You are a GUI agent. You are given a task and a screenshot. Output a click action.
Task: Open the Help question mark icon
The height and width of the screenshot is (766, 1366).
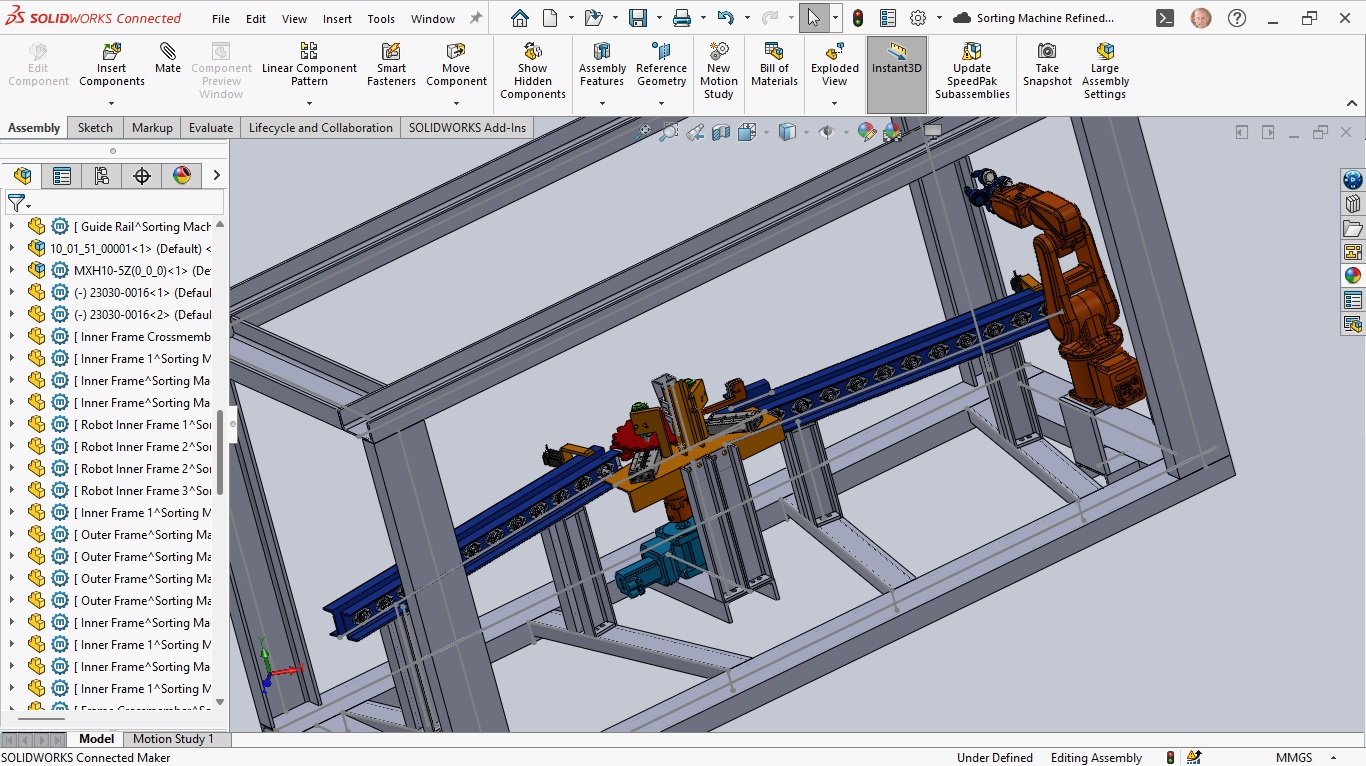(1237, 18)
